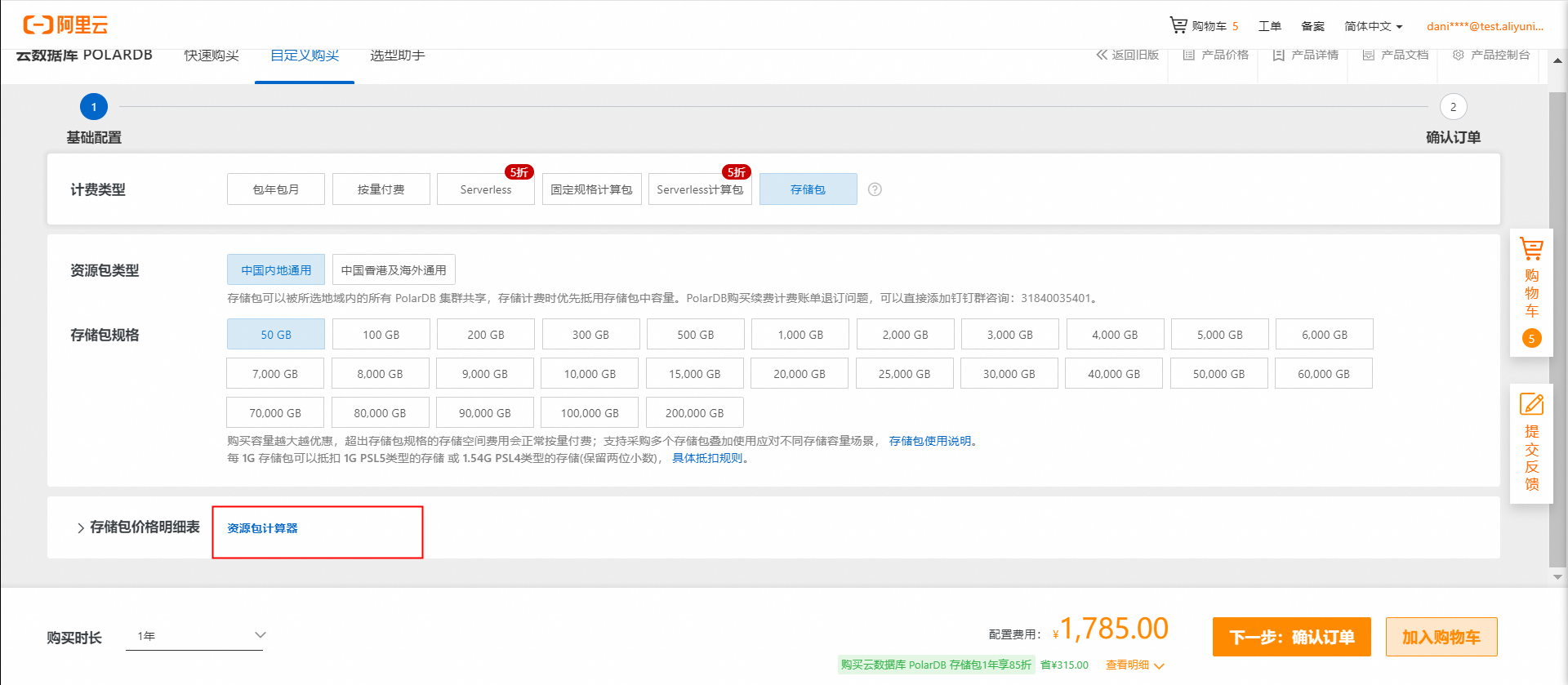Image resolution: width=1568 pixels, height=685 pixels.
Task: Click the product documentation icon
Action: 1369,55
